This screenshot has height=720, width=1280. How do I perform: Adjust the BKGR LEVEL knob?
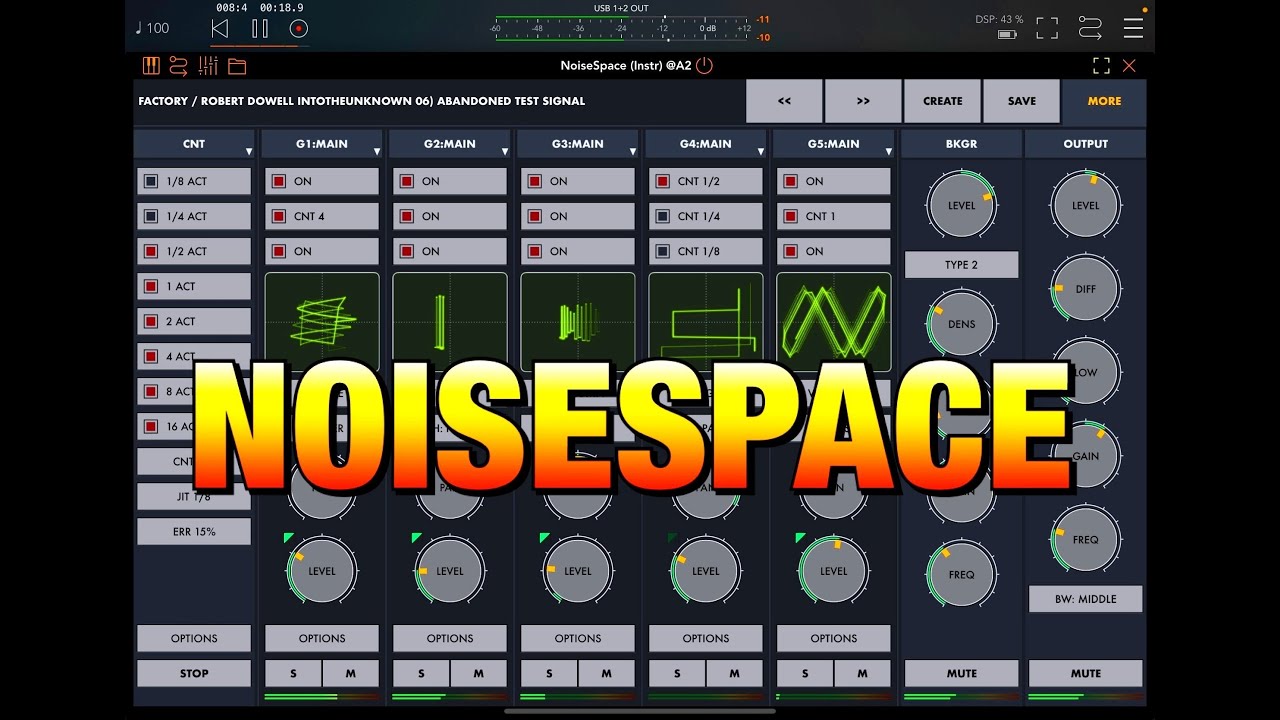click(x=962, y=206)
